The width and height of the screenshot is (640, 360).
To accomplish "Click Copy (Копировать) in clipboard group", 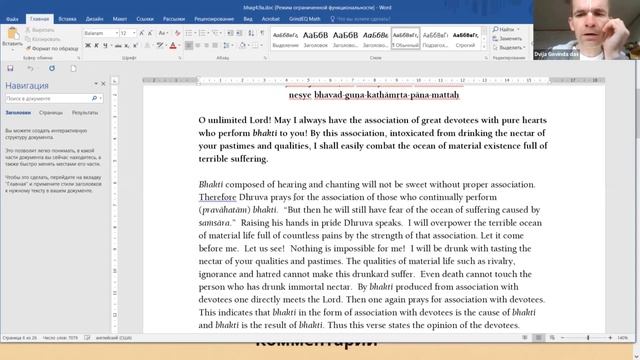I will 42,39.
